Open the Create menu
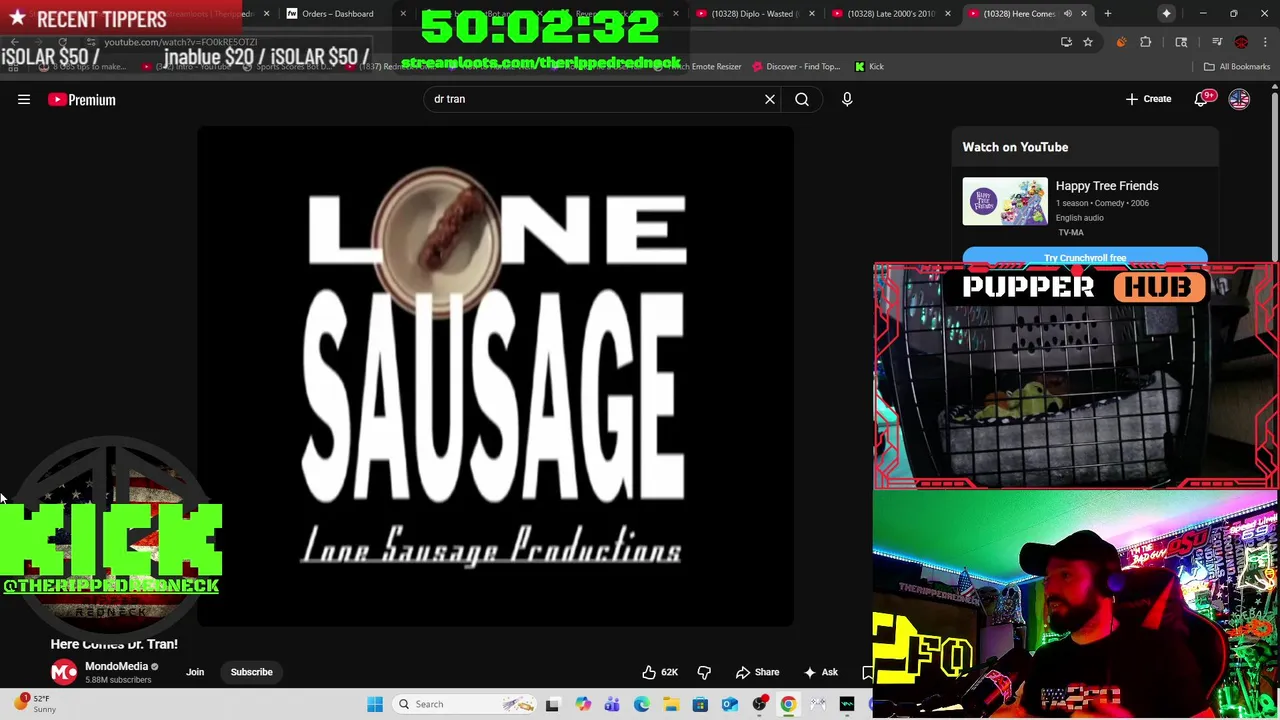1280x720 pixels. (1148, 99)
